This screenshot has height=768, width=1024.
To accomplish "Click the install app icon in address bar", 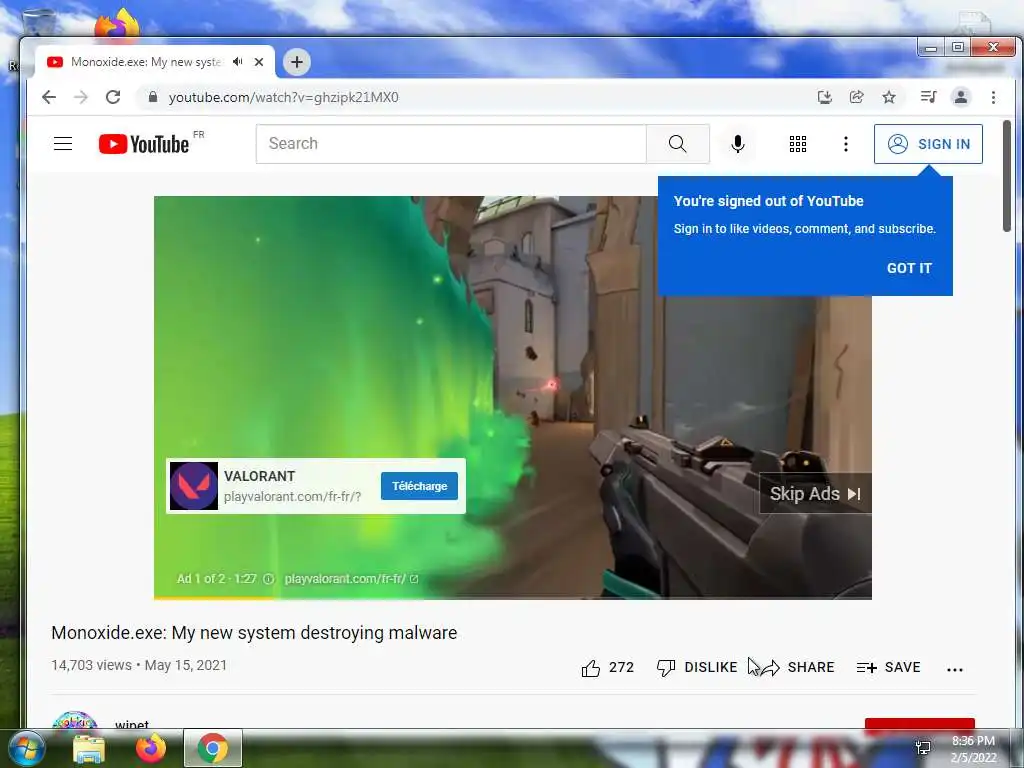I will click(825, 97).
